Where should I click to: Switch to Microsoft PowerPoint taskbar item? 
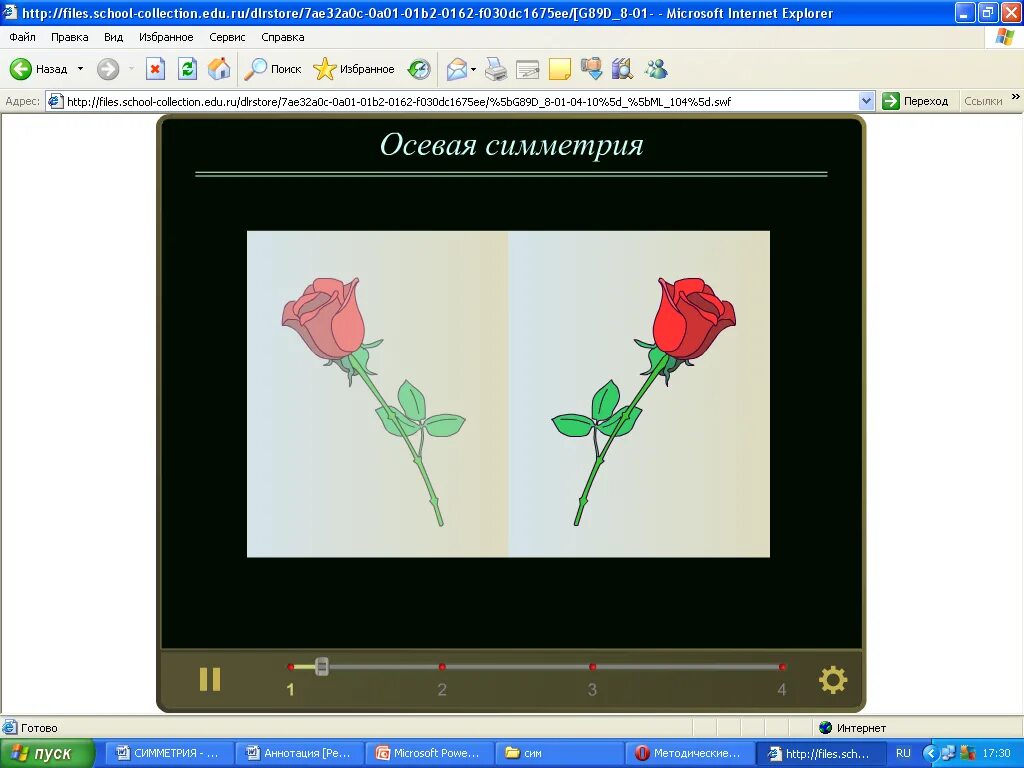tap(428, 754)
